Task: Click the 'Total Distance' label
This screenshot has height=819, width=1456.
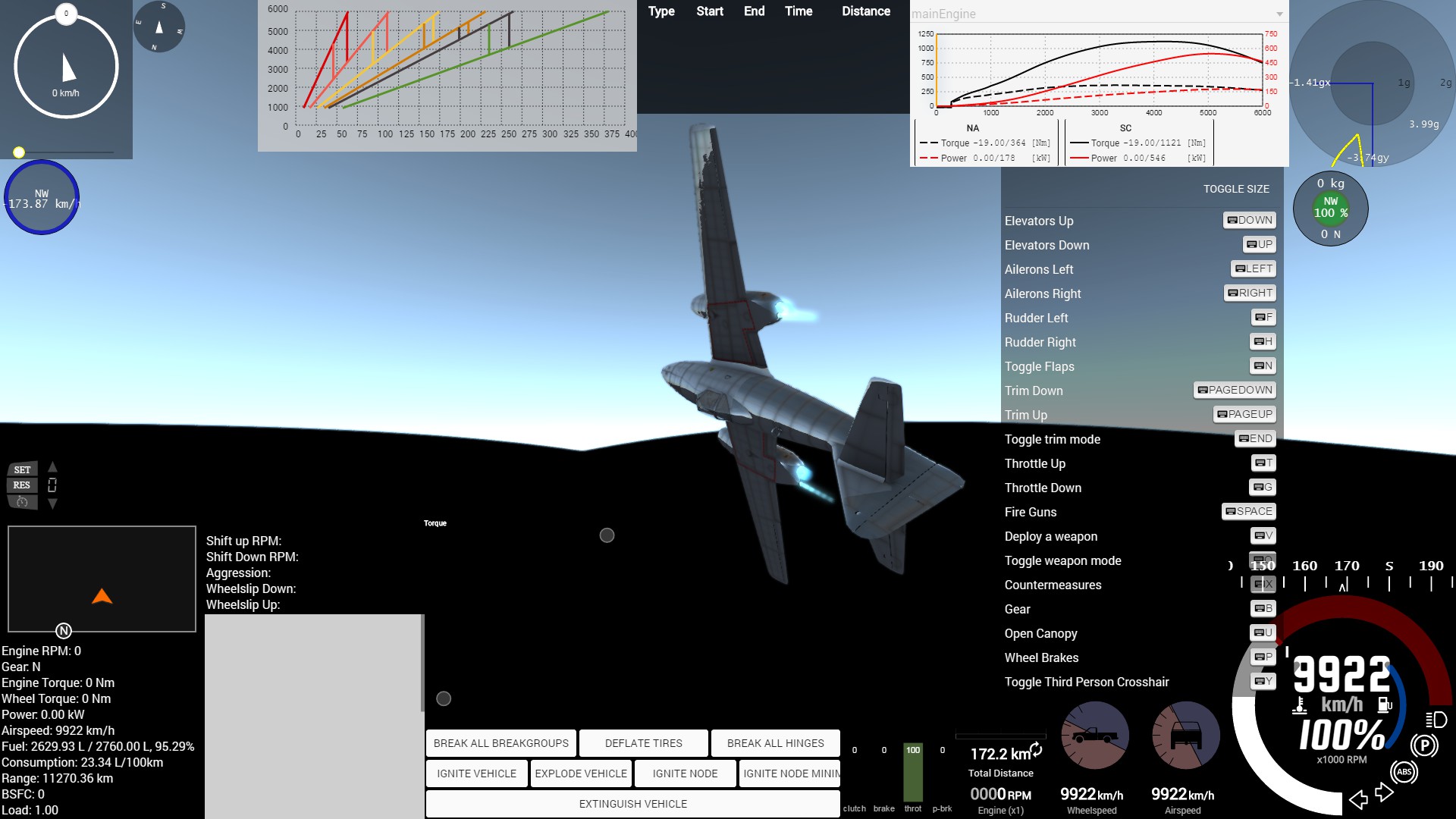Action: point(1000,773)
